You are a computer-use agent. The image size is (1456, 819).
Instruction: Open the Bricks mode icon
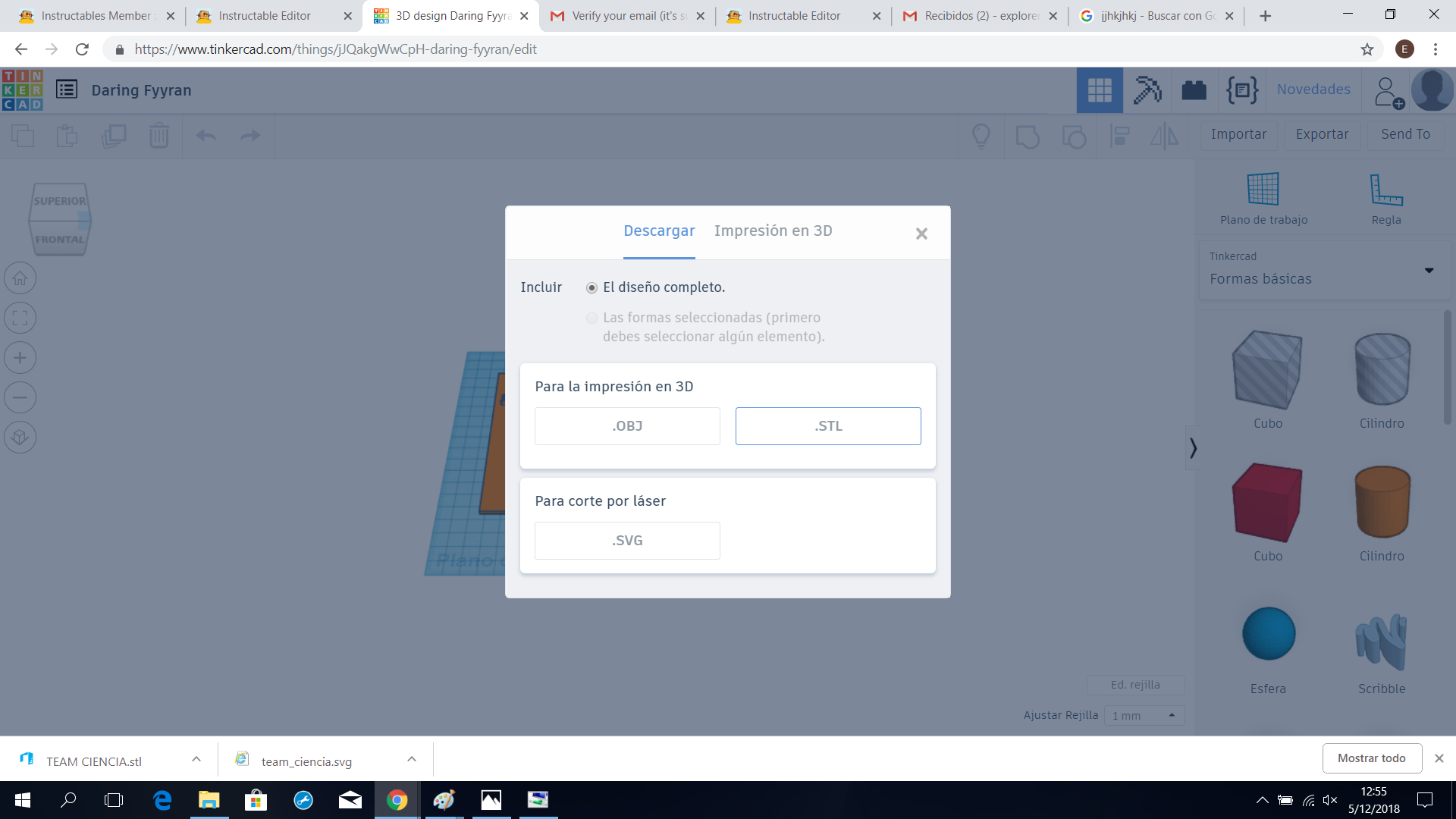tap(1194, 90)
